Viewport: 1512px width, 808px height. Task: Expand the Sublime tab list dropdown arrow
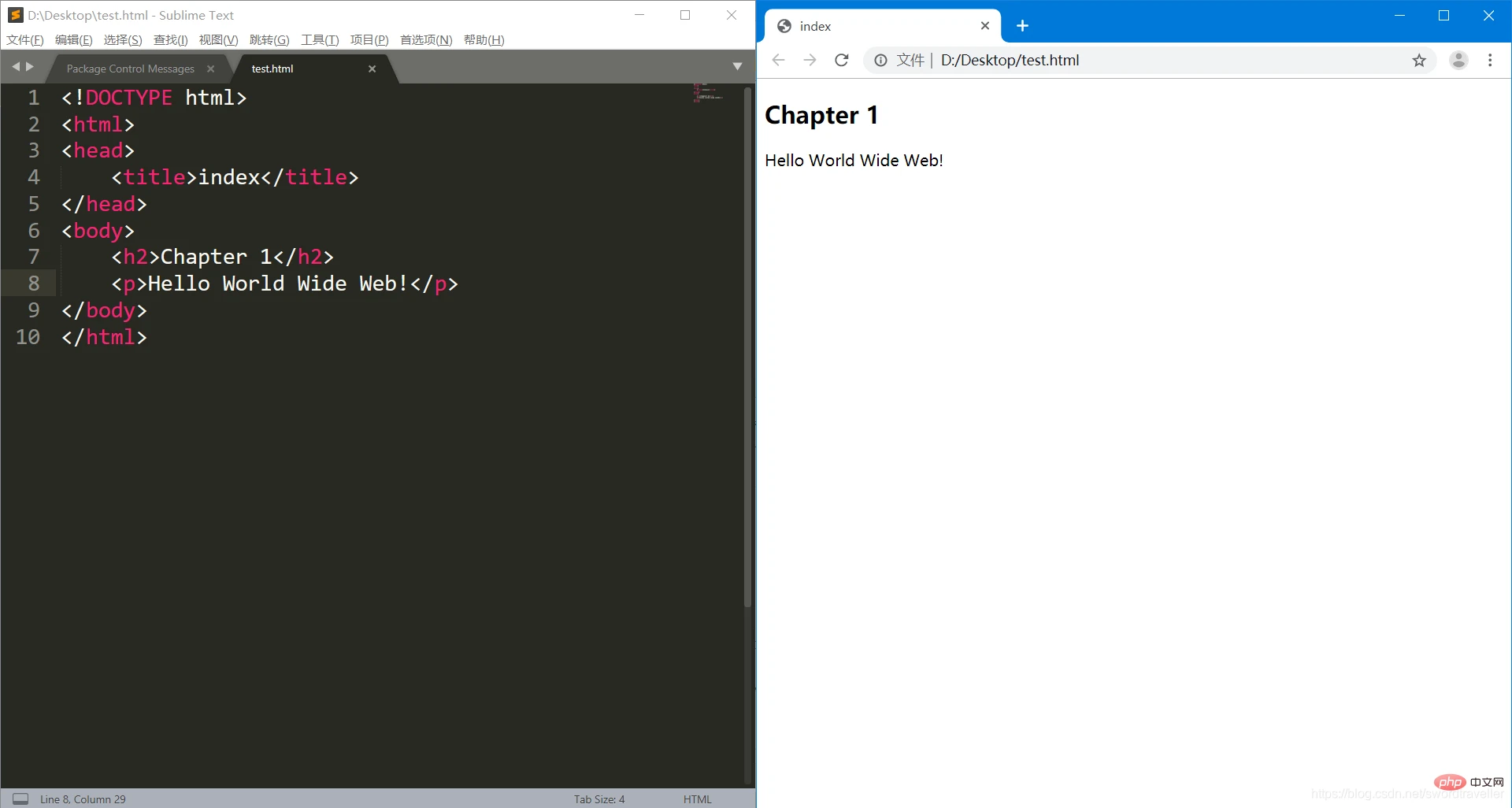coord(737,67)
